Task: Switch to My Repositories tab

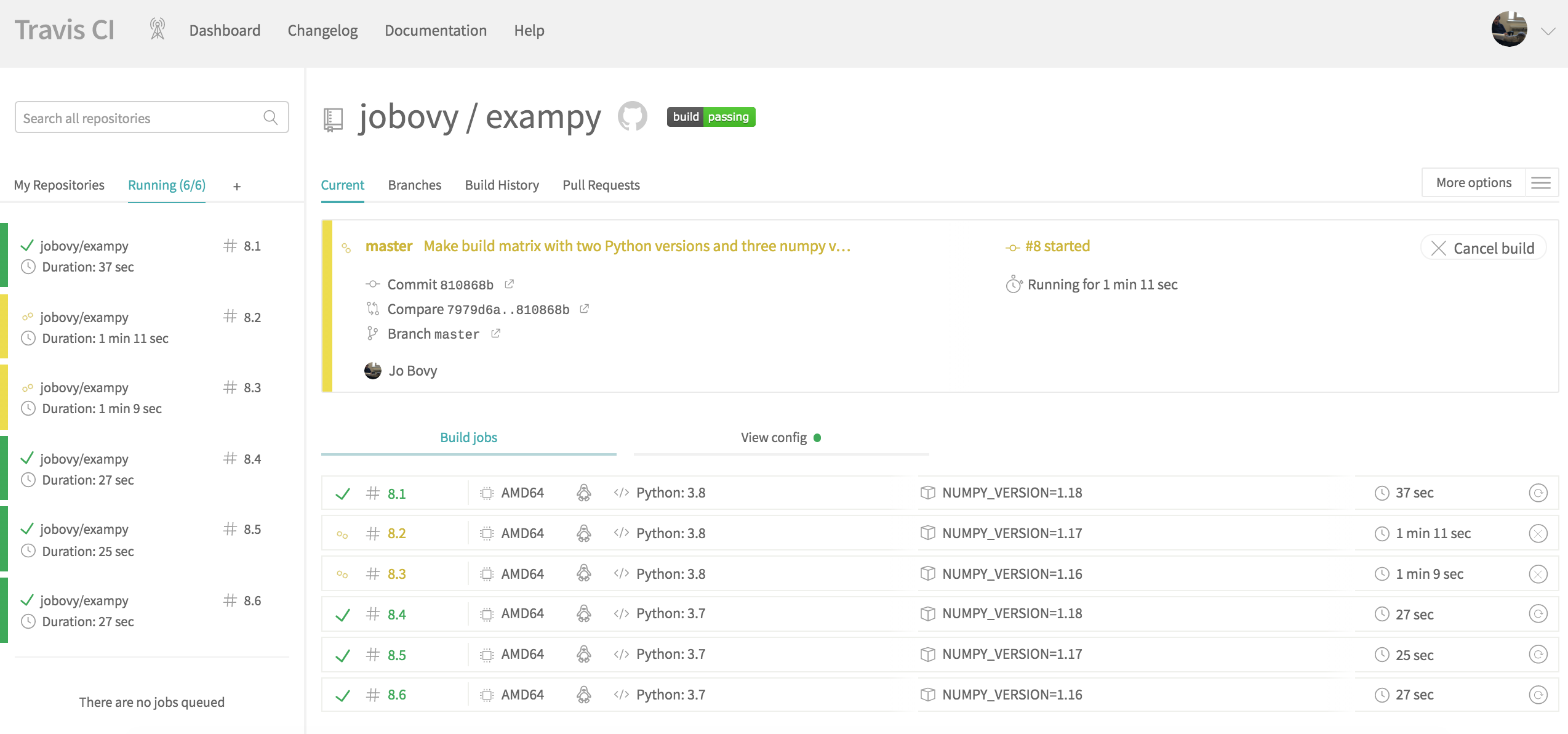Action: click(x=59, y=185)
